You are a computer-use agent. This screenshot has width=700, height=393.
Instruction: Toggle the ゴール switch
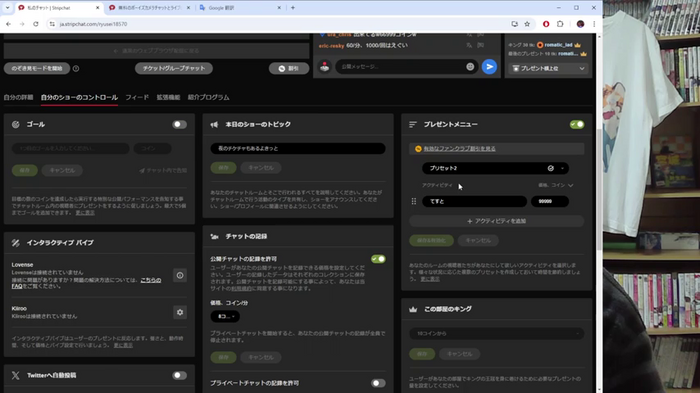click(x=179, y=125)
